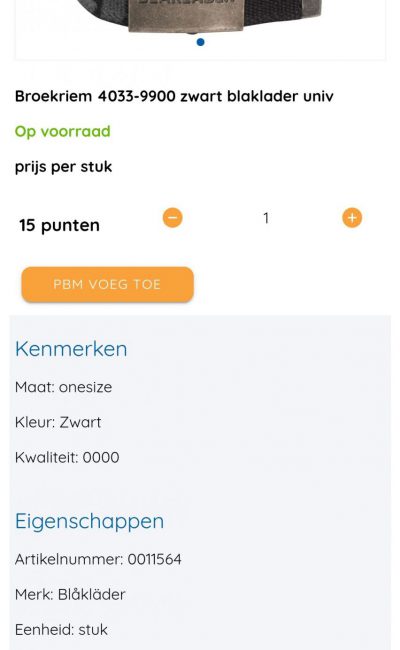The image size is (400, 650).
Task: Add item via PBM VOEG TOE button
Action: [107, 284]
